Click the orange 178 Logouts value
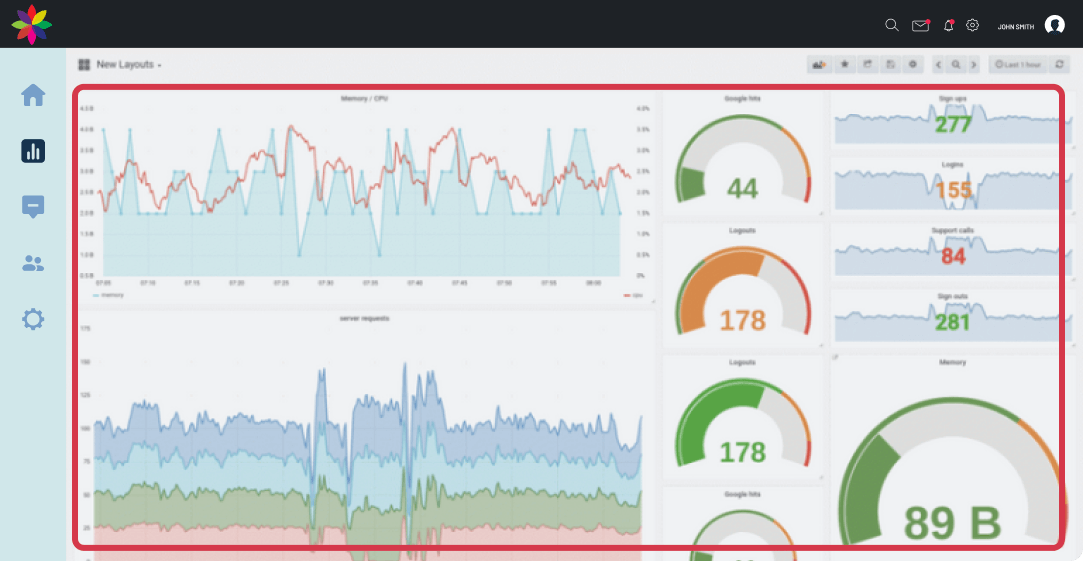 tap(742, 321)
